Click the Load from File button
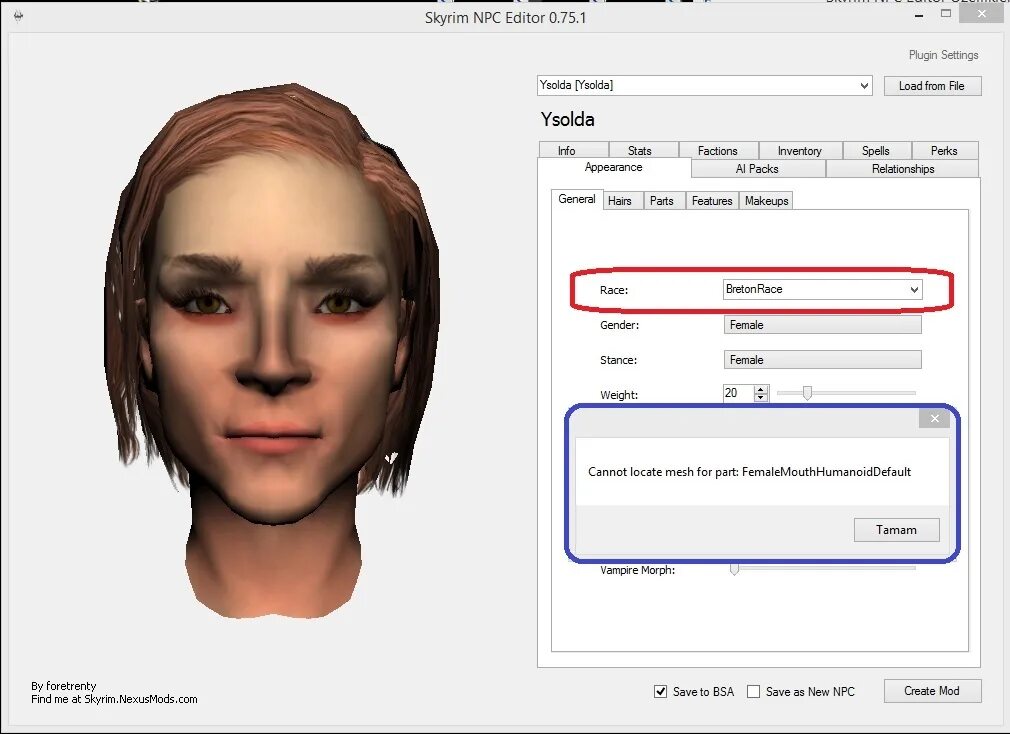This screenshot has width=1010, height=734. 932,86
